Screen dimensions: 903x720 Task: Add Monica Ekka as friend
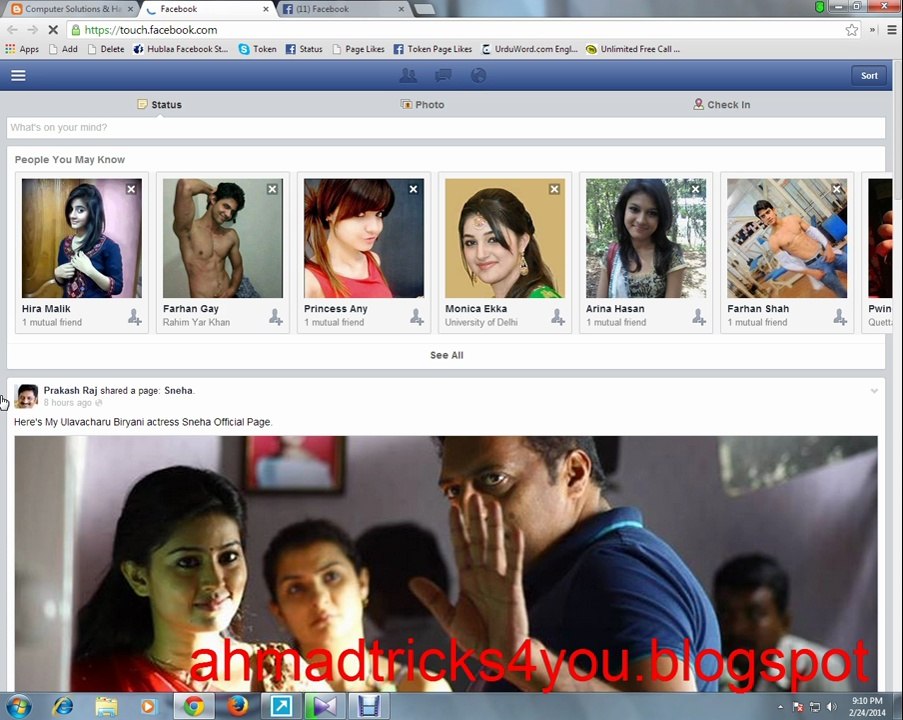pyautogui.click(x=558, y=317)
